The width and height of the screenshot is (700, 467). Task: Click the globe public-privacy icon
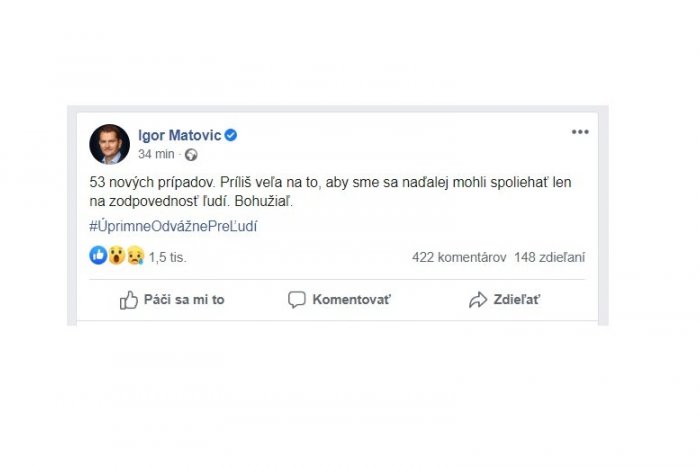pyautogui.click(x=191, y=155)
